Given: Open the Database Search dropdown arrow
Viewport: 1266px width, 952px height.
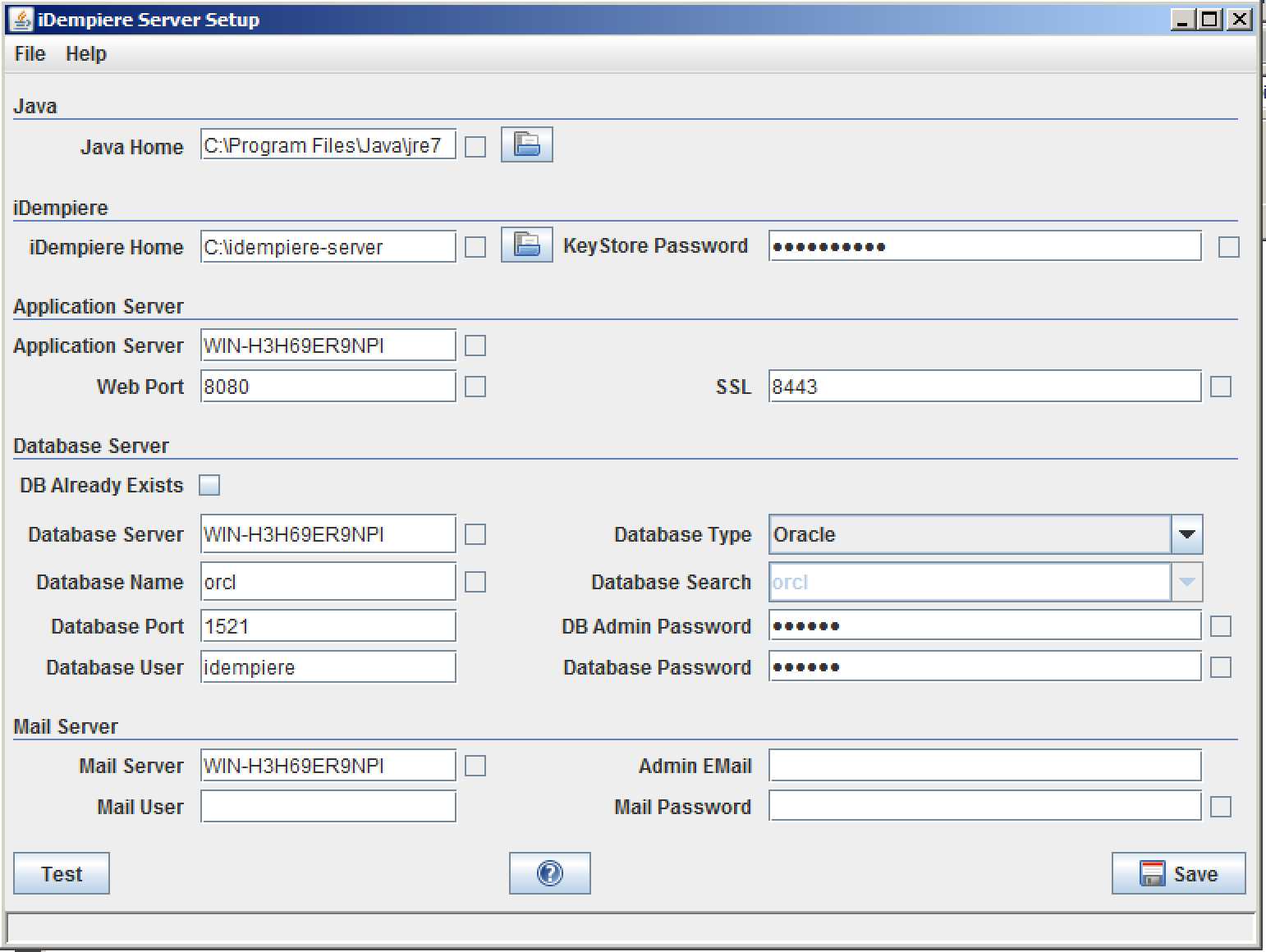Looking at the screenshot, I should pyautogui.click(x=1186, y=582).
